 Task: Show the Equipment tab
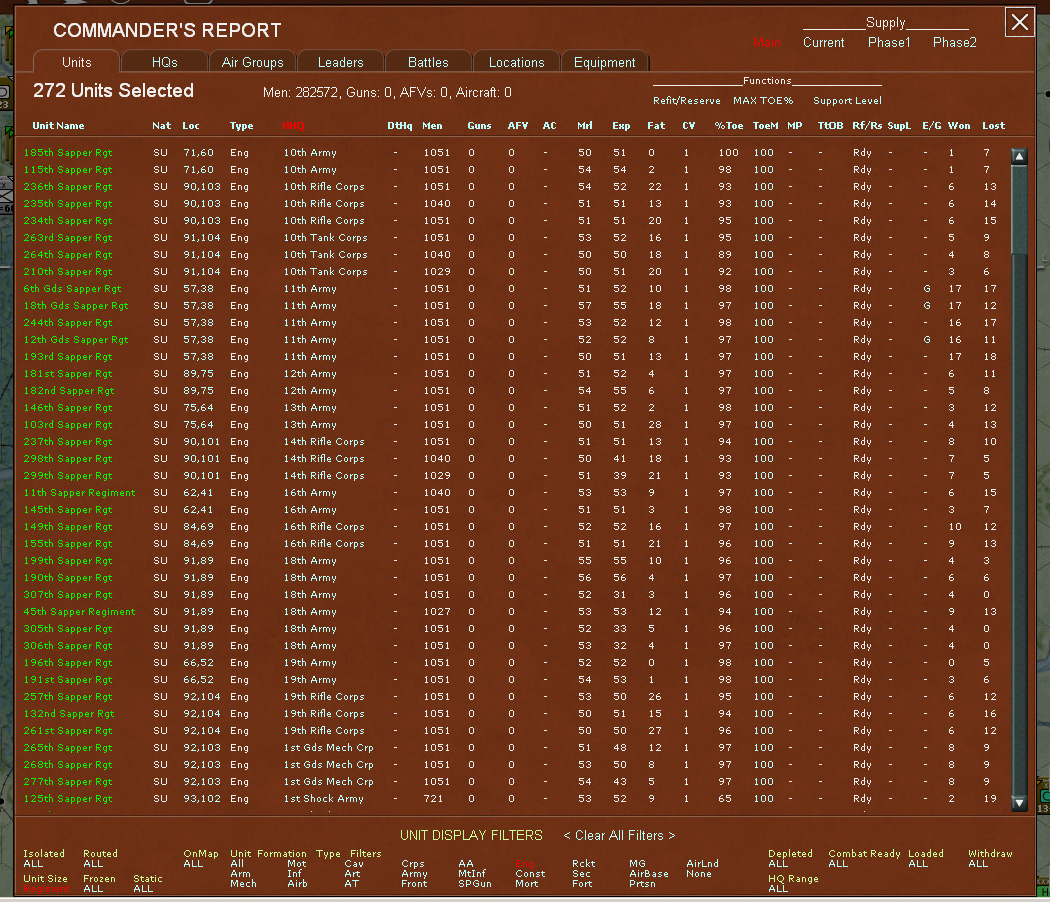tap(605, 62)
